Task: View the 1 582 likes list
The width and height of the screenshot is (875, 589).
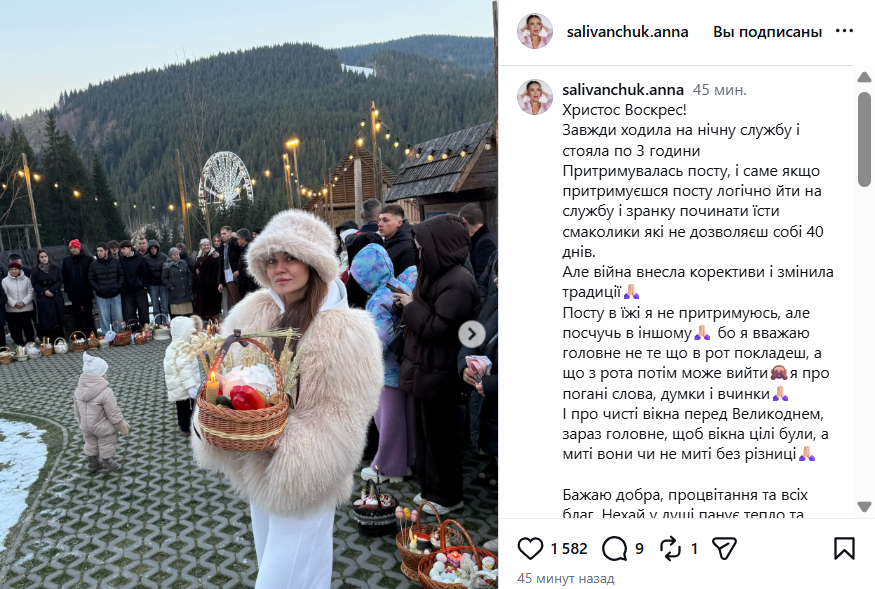Action: tap(569, 549)
